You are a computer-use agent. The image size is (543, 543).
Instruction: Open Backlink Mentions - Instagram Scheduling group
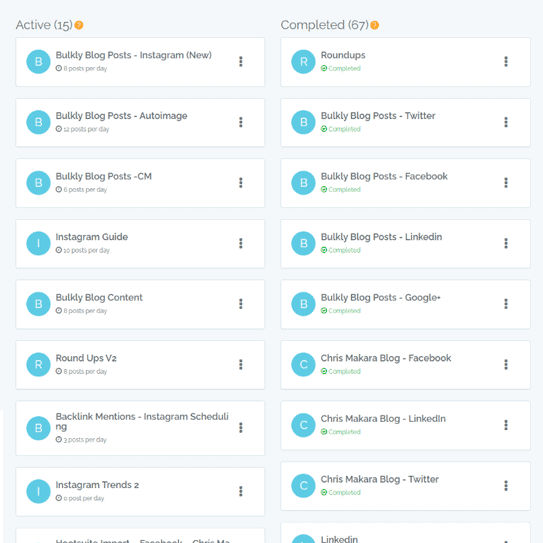click(x=142, y=421)
